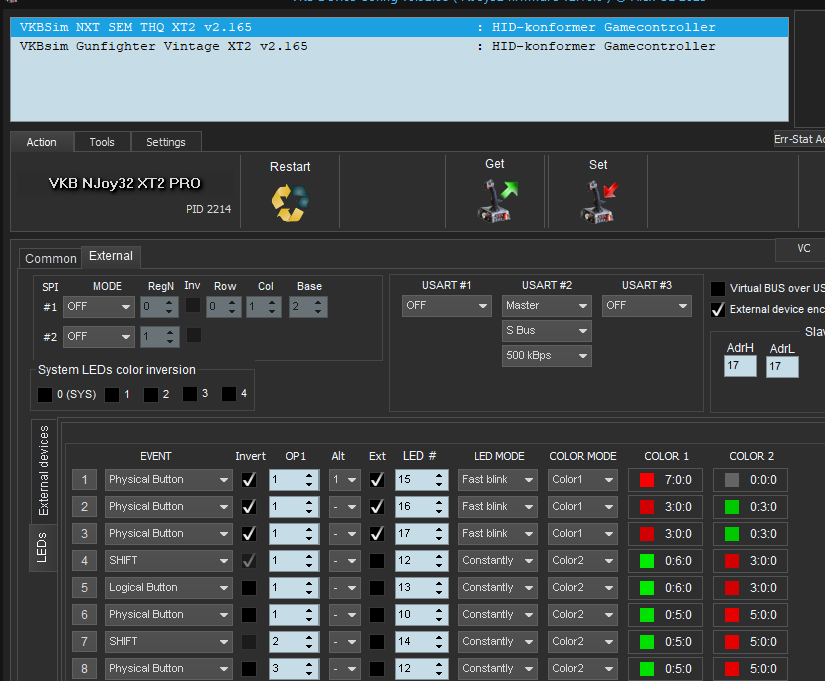Open SPI #2 MODE dropdown
This screenshot has height=681, width=825.
98,336
